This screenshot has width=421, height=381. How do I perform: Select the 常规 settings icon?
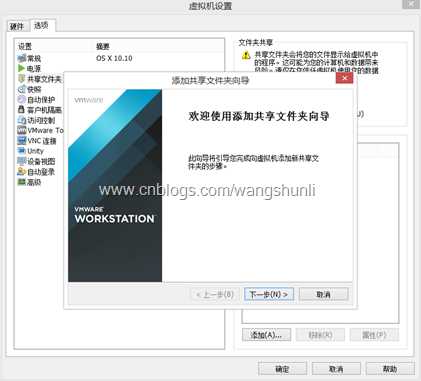(x=22, y=58)
